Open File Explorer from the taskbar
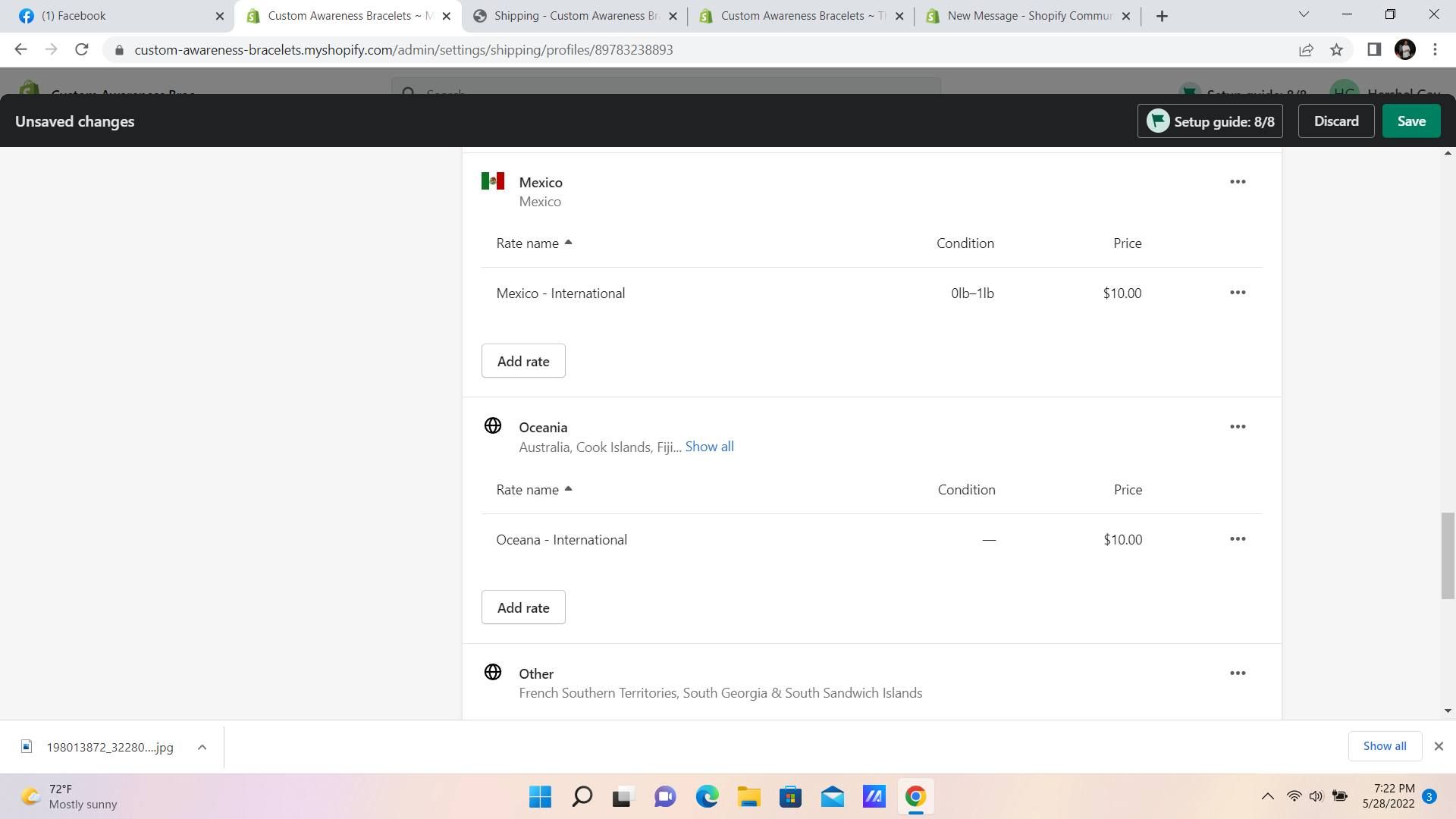Viewport: 1456px width, 819px height. pos(748,797)
